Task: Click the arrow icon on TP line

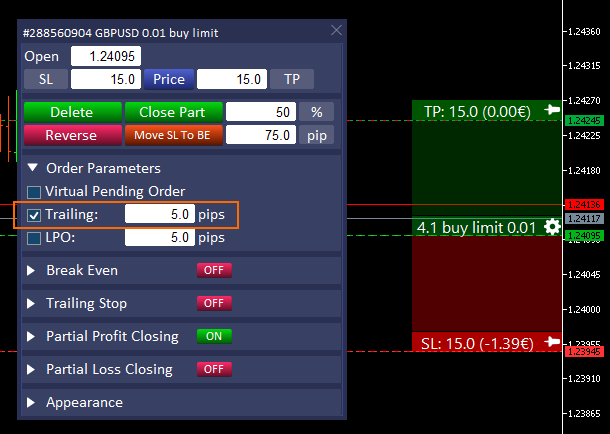Action: pos(552,109)
